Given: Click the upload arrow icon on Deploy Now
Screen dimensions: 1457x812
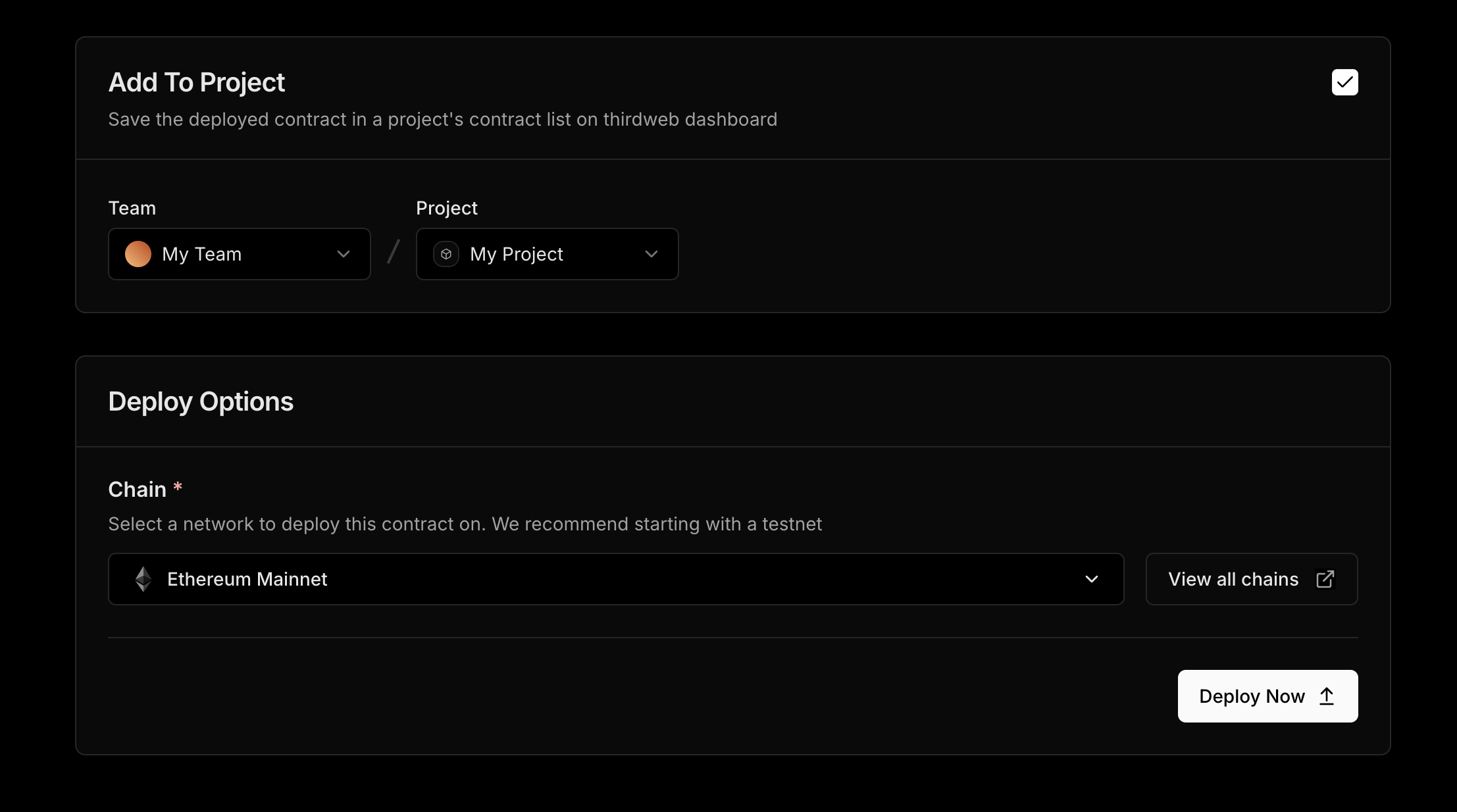Looking at the screenshot, I should pos(1327,696).
